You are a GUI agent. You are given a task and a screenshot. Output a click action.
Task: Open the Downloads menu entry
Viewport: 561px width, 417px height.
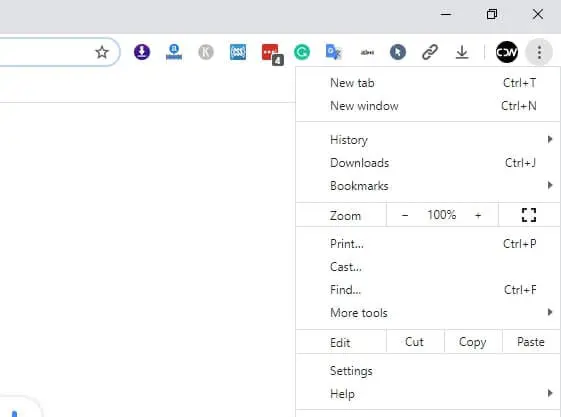[x=428, y=163]
